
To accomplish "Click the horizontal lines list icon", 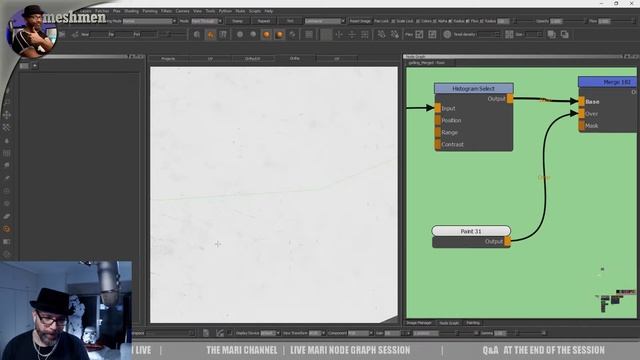I will [309, 35].
